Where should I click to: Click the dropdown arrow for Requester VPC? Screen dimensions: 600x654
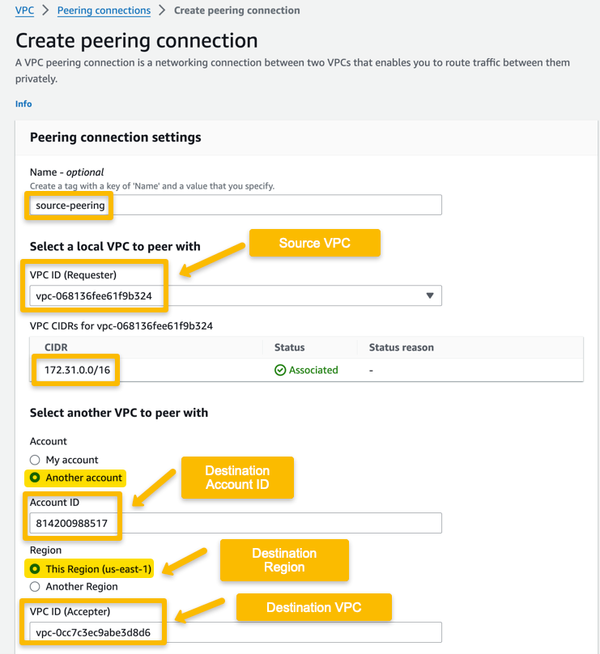pos(430,296)
